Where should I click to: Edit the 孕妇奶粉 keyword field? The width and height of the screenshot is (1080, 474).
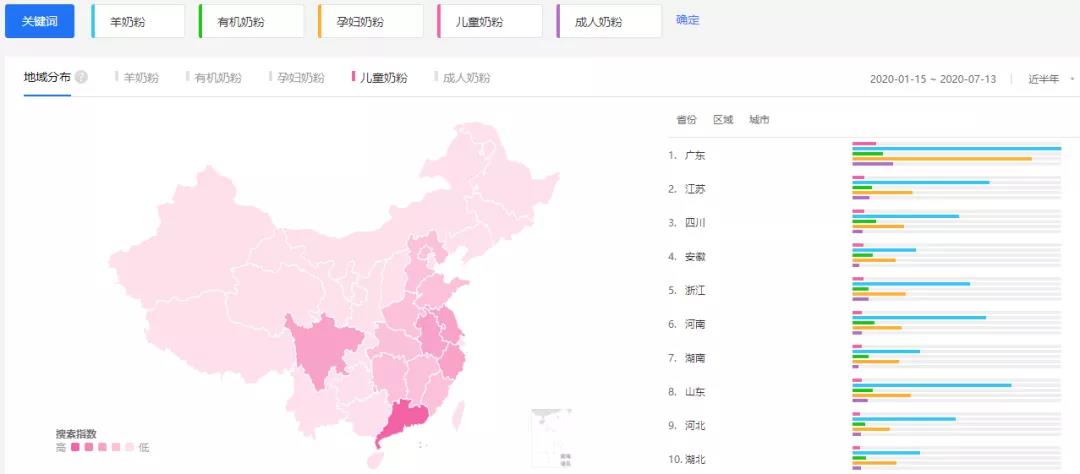click(x=371, y=21)
